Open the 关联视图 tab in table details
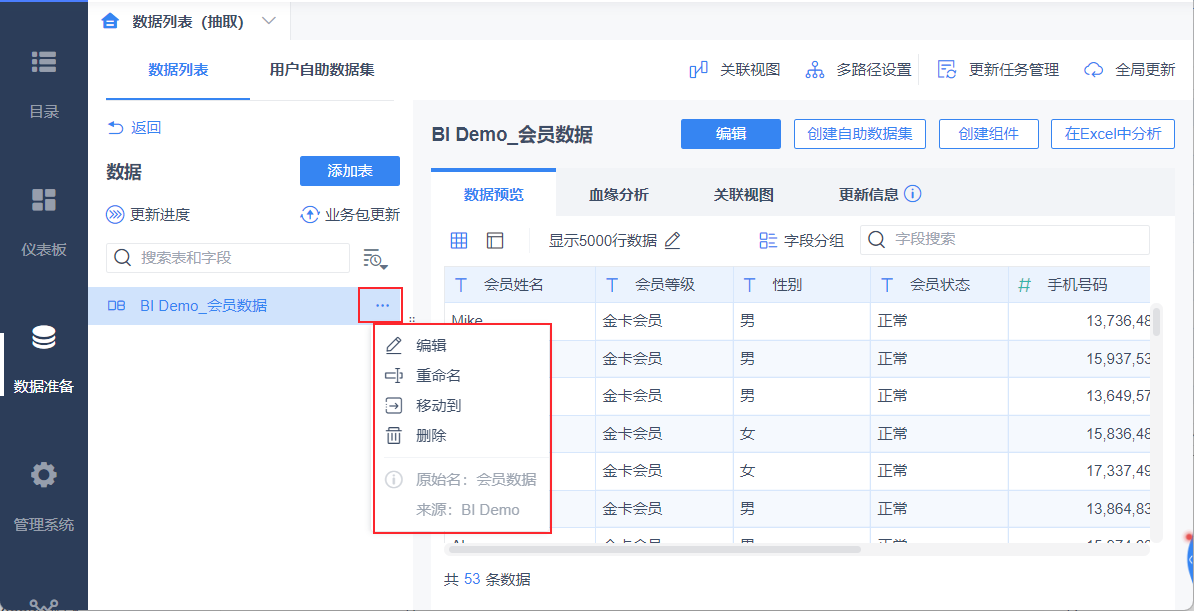Image resolution: width=1194 pixels, height=611 pixels. 743,194
